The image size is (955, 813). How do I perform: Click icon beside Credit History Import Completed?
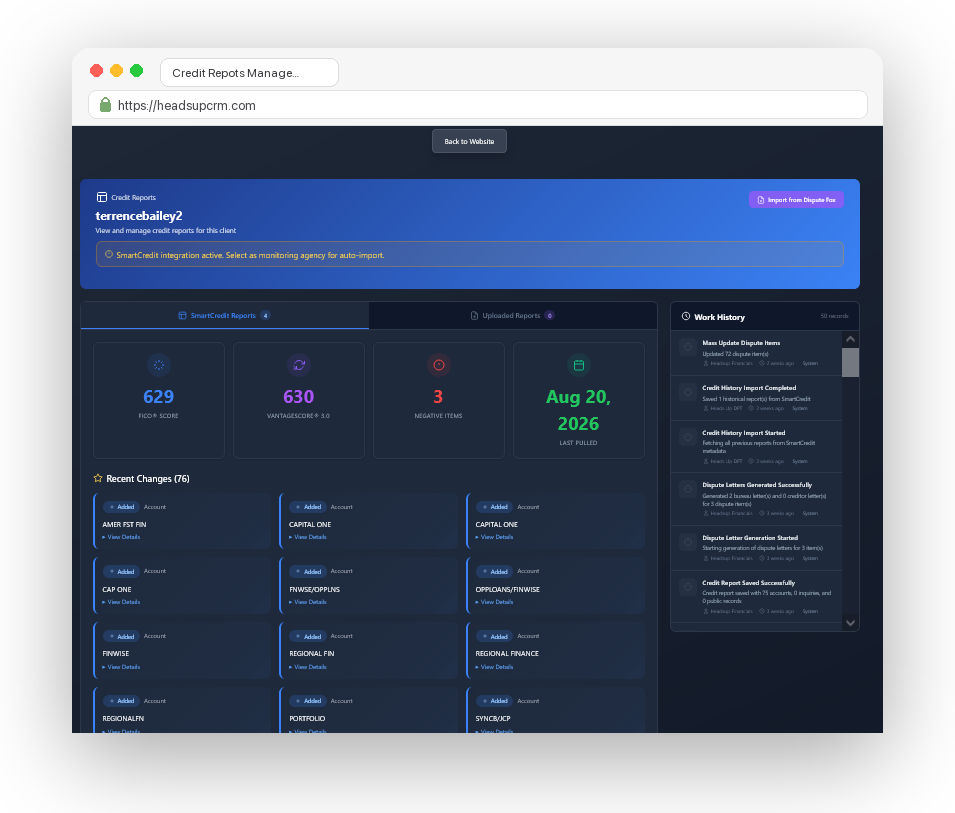[x=688, y=392]
